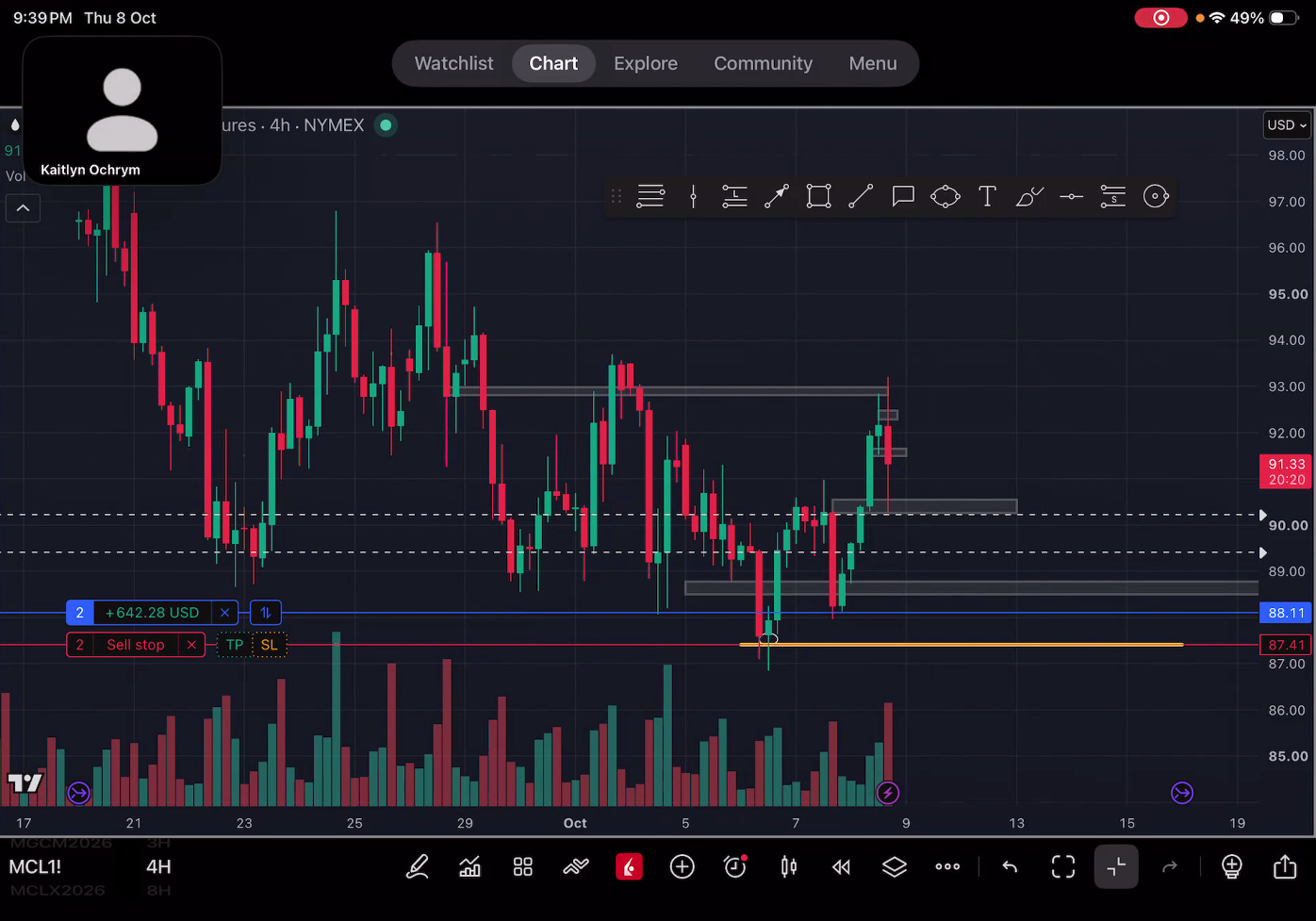Cancel the Sell stop order
1316x921 pixels.
tap(191, 645)
